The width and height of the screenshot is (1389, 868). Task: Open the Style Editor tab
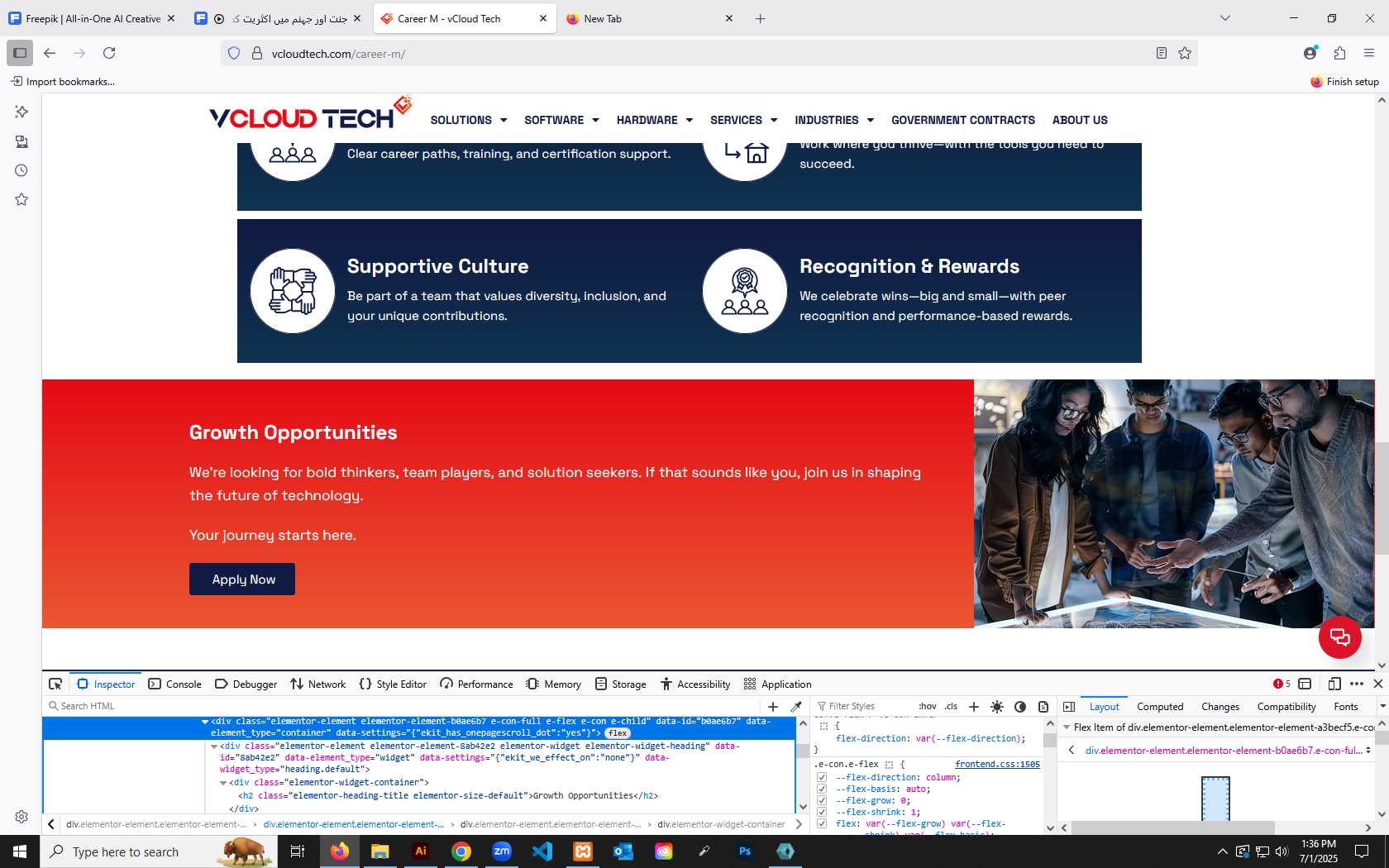(394, 684)
